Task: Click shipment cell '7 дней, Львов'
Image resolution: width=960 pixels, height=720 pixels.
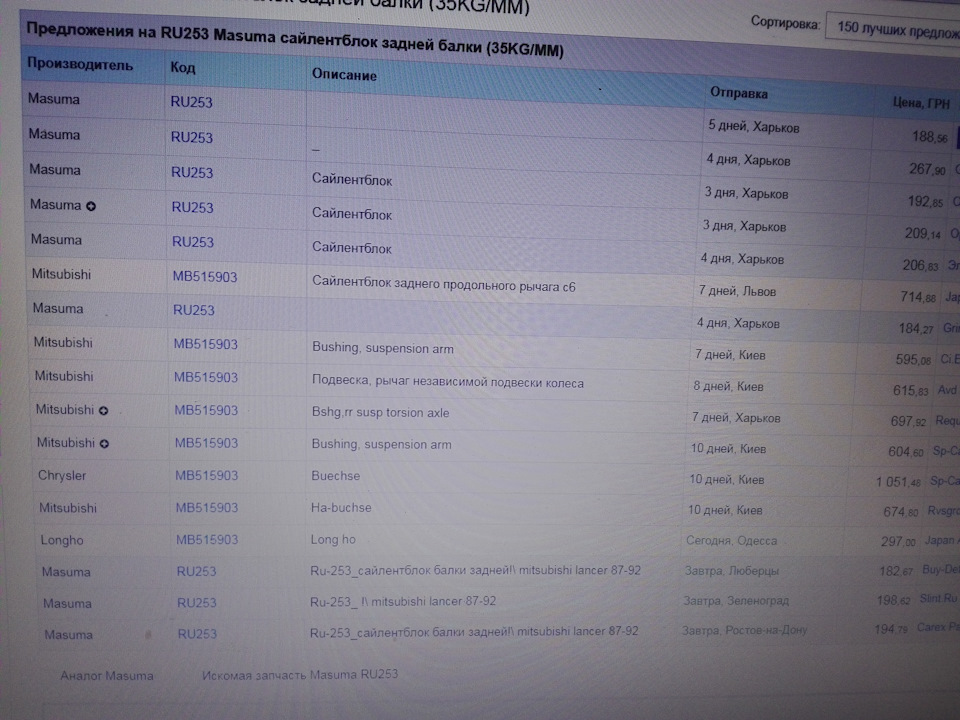Action: click(737, 291)
